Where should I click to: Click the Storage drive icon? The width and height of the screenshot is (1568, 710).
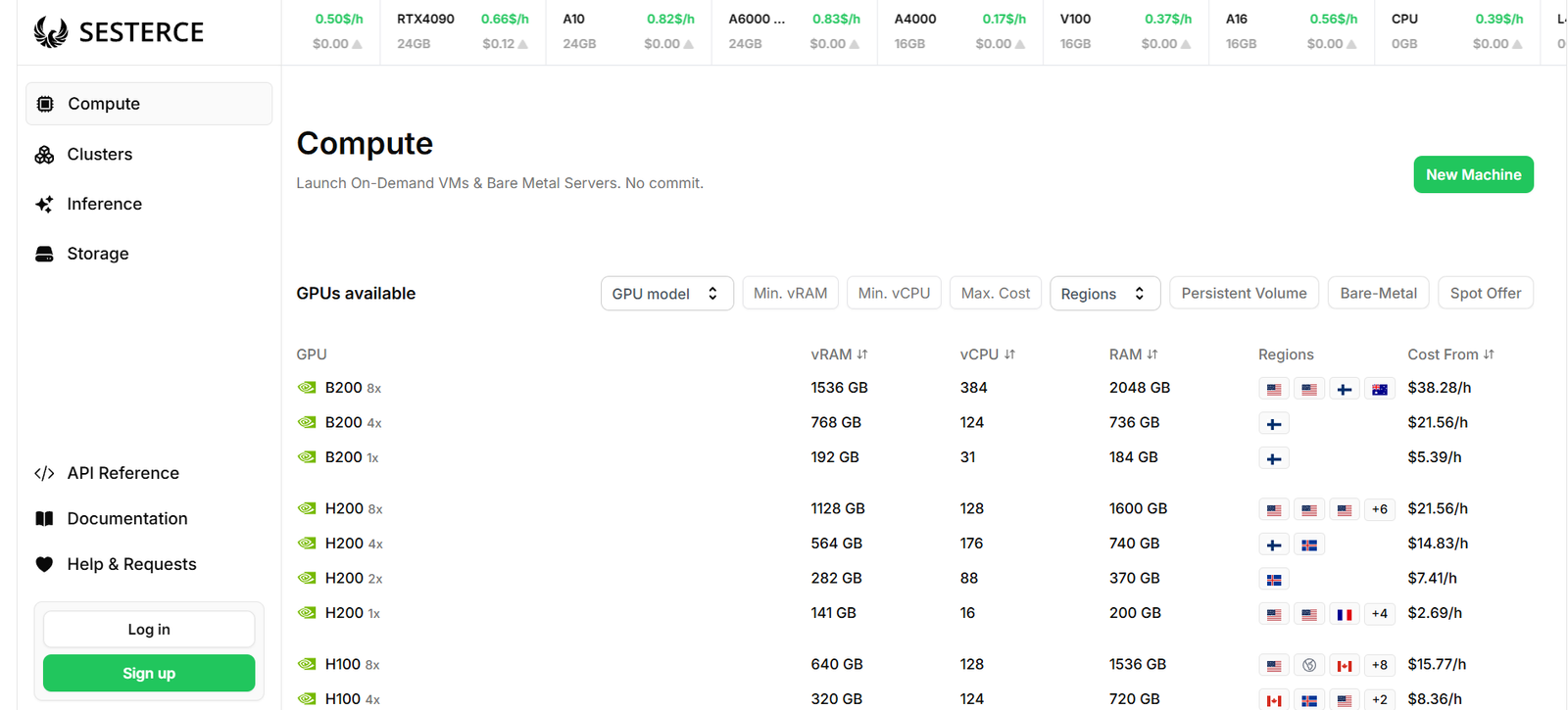[44, 255]
